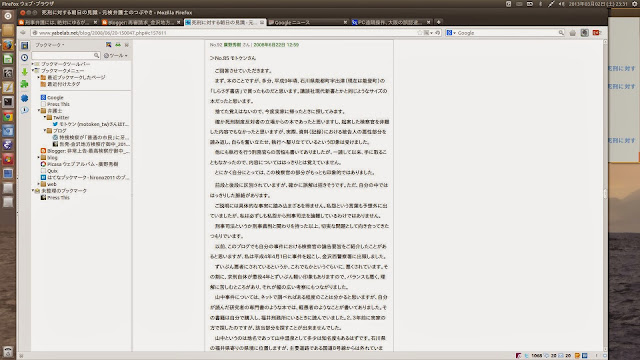Click the Google search box in toolbar

505,33
